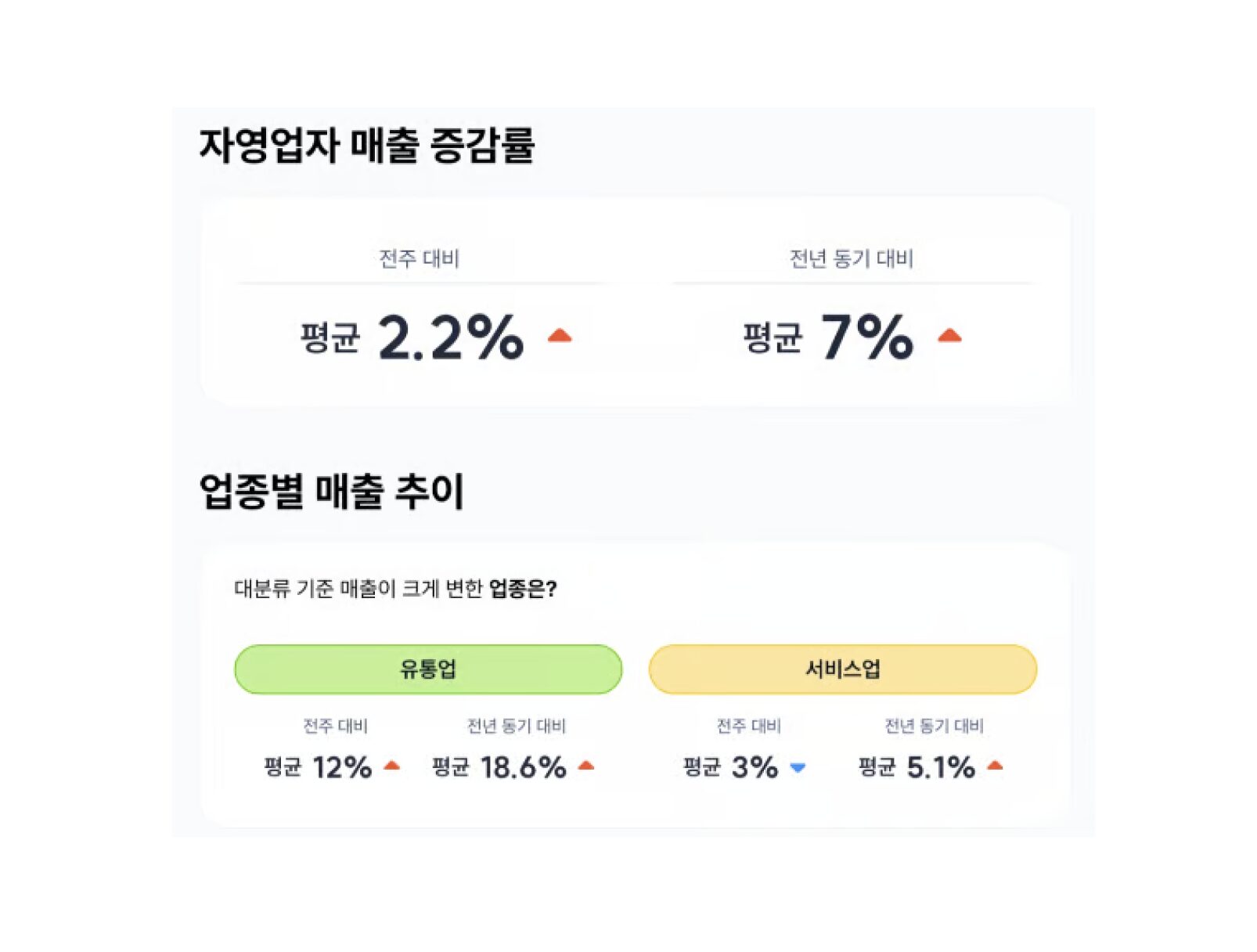1257x952 pixels.
Task: Click blue down arrow next to 3%
Action: pos(798,768)
